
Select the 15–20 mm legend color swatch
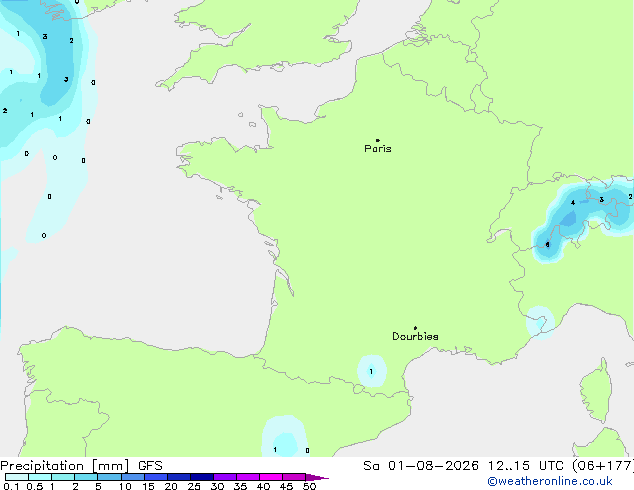point(156,477)
